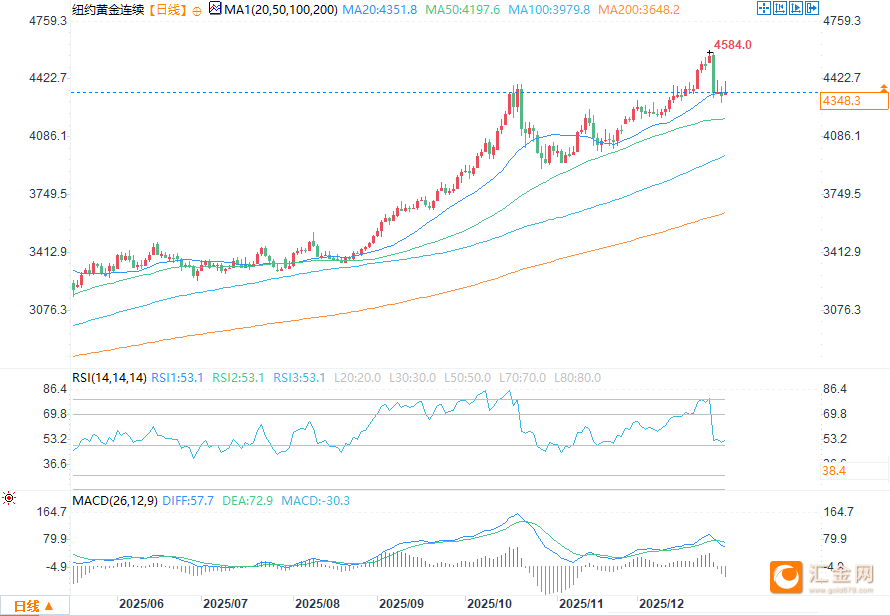Click the DIFF:57.7 value
The image size is (890, 616).
pos(188,501)
